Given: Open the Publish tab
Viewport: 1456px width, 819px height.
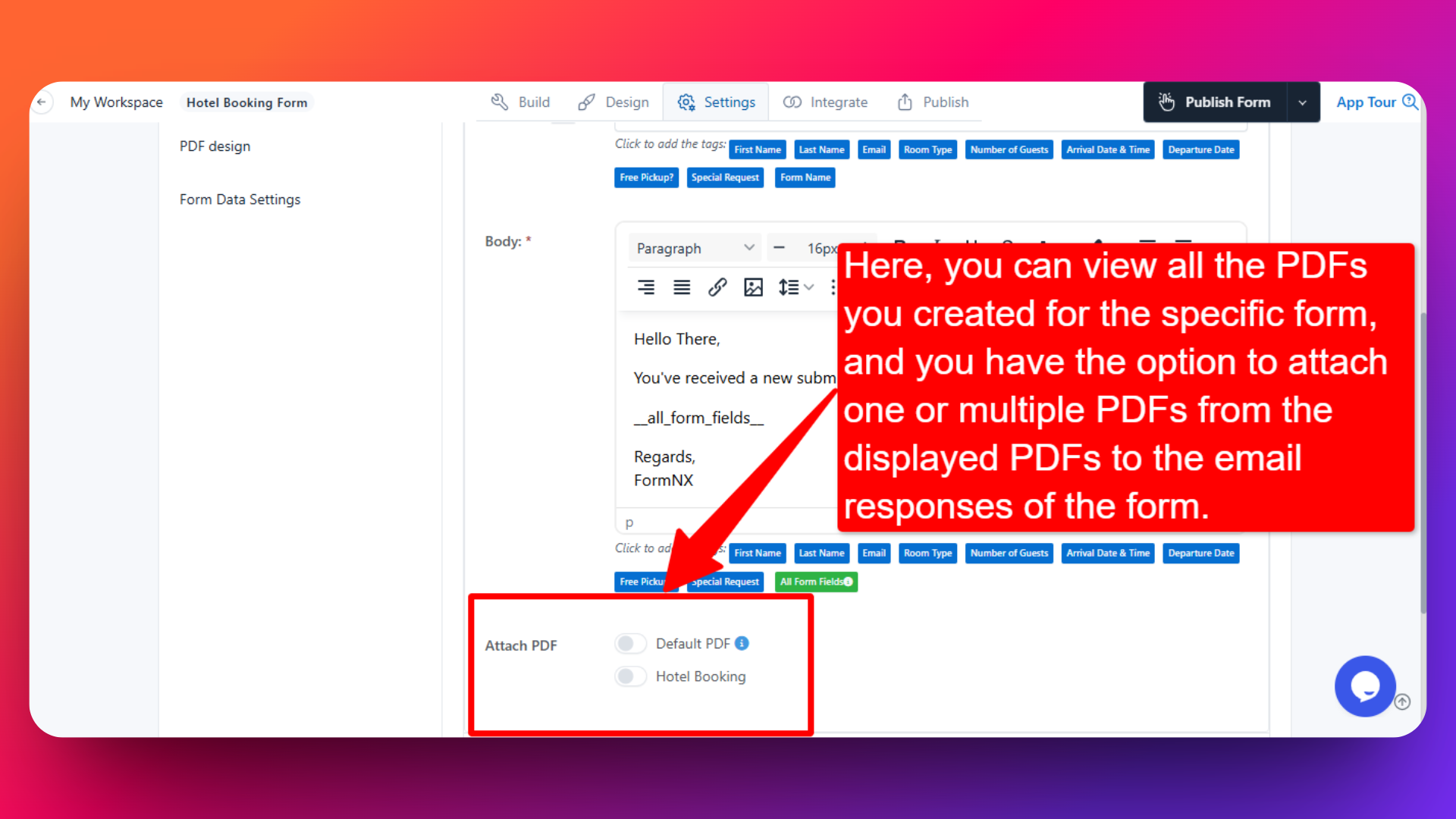Looking at the screenshot, I should (x=934, y=102).
